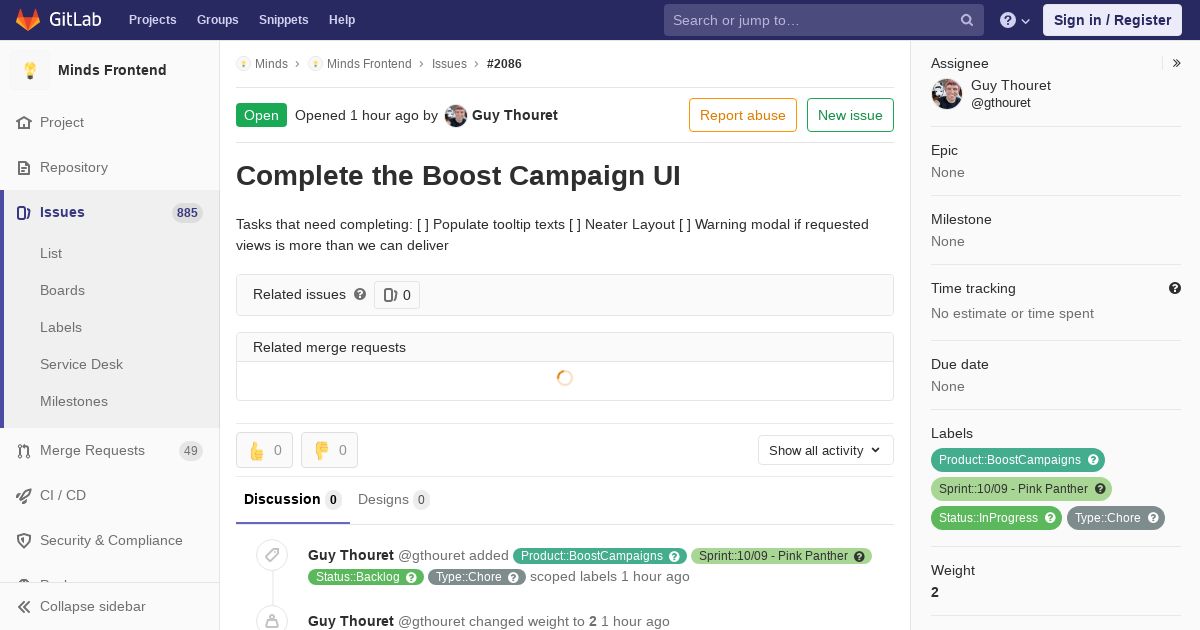Click the assignee avatar in sidebar
This screenshot has height=630, width=1200.
point(947,94)
